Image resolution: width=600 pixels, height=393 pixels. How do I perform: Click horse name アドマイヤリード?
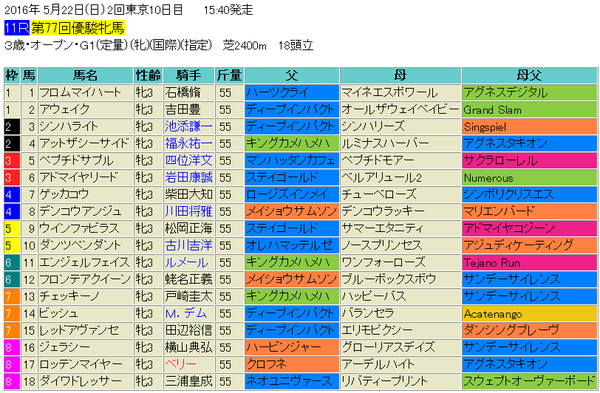click(79, 177)
